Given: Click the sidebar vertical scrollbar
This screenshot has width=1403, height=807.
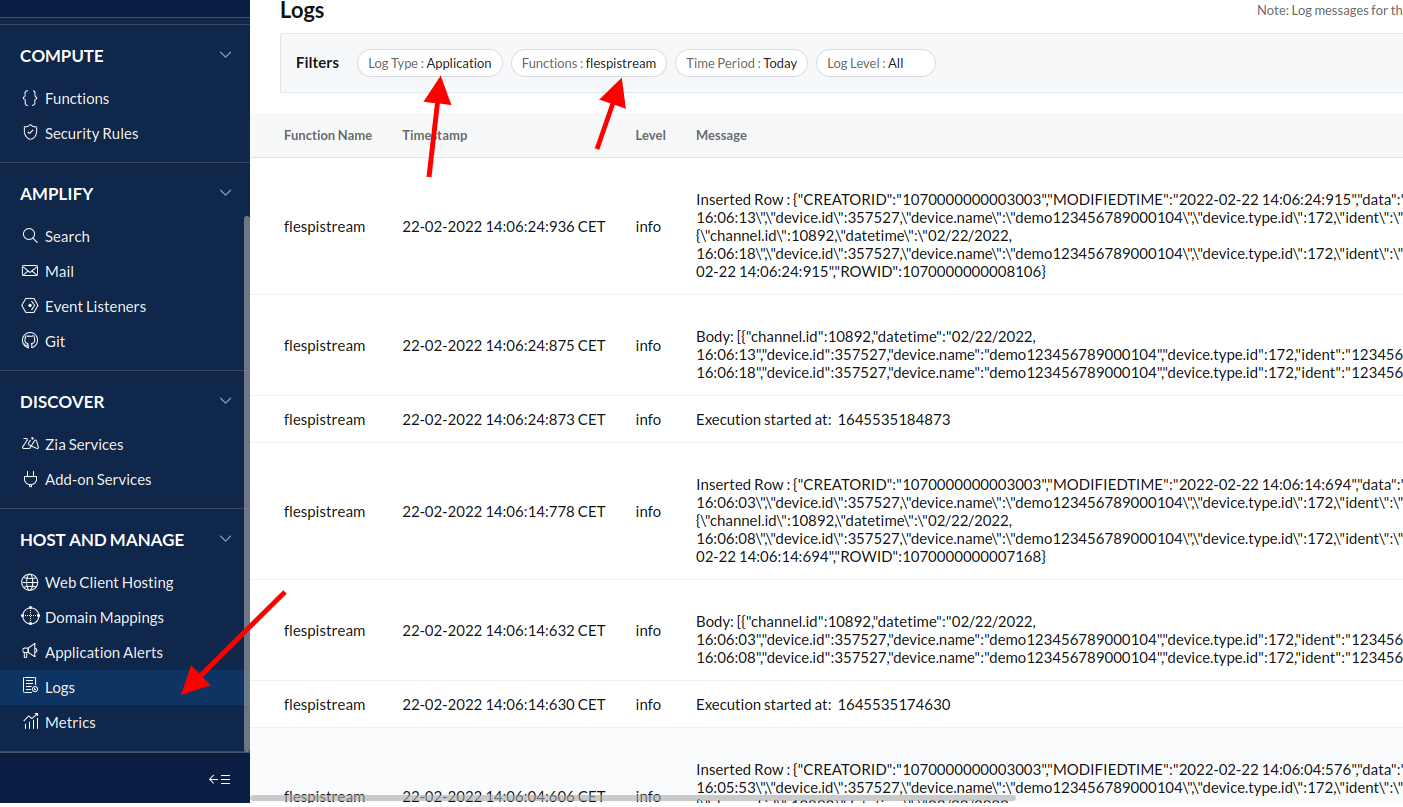Looking at the screenshot, I should 246,483.
